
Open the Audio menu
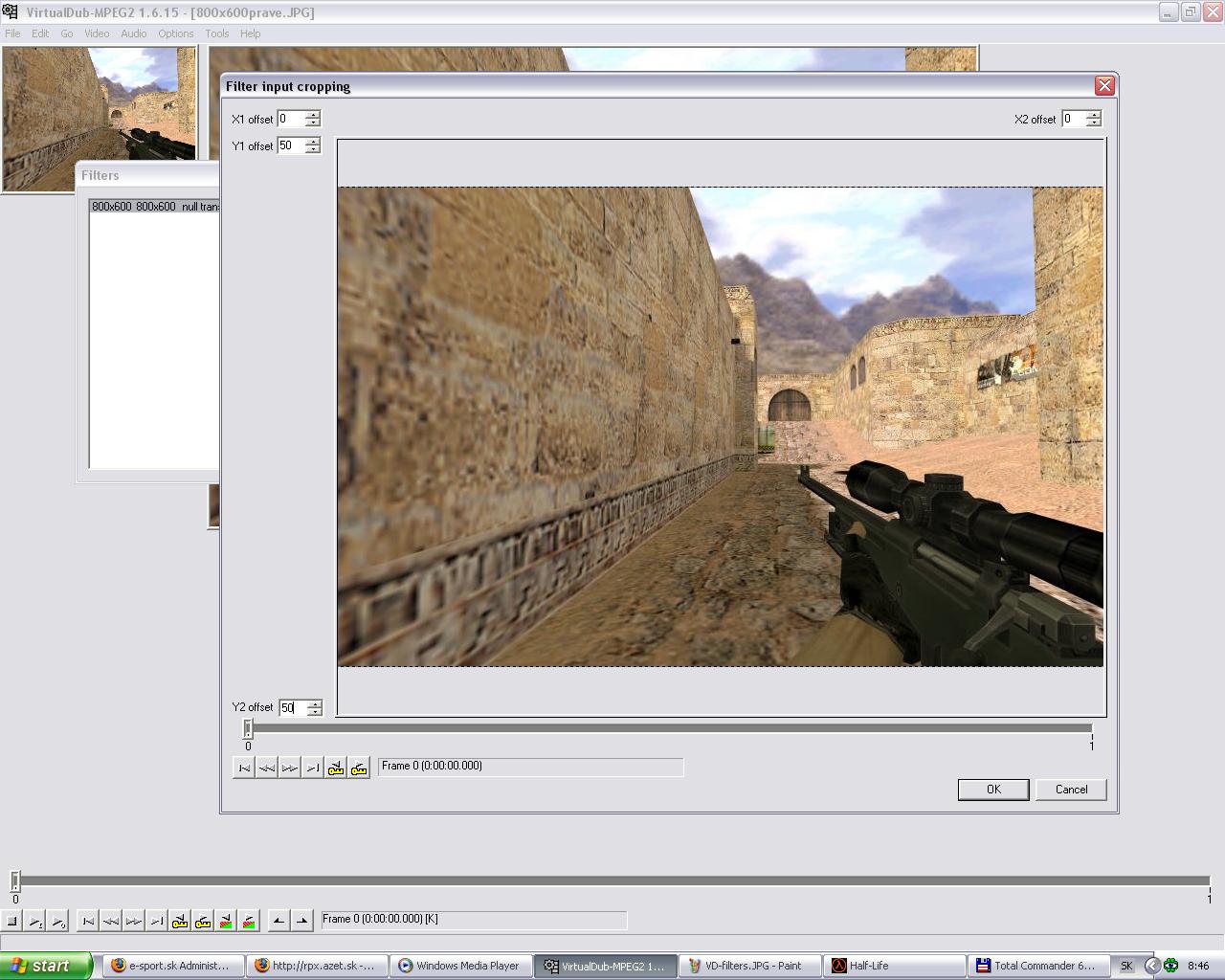(x=134, y=33)
